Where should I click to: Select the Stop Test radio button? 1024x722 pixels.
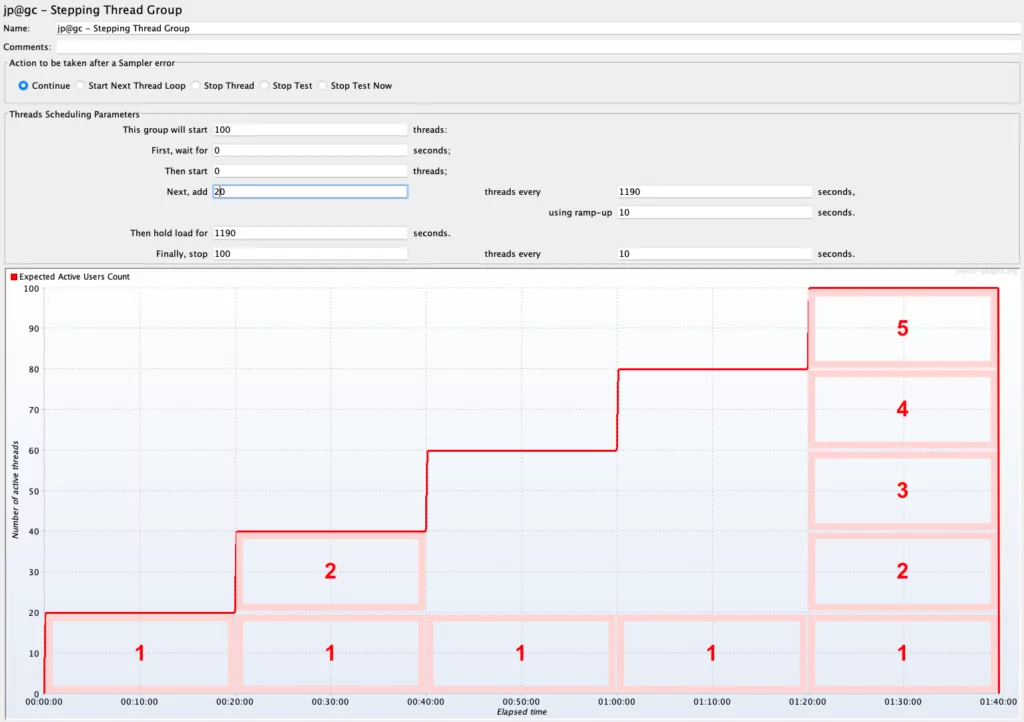coord(264,86)
